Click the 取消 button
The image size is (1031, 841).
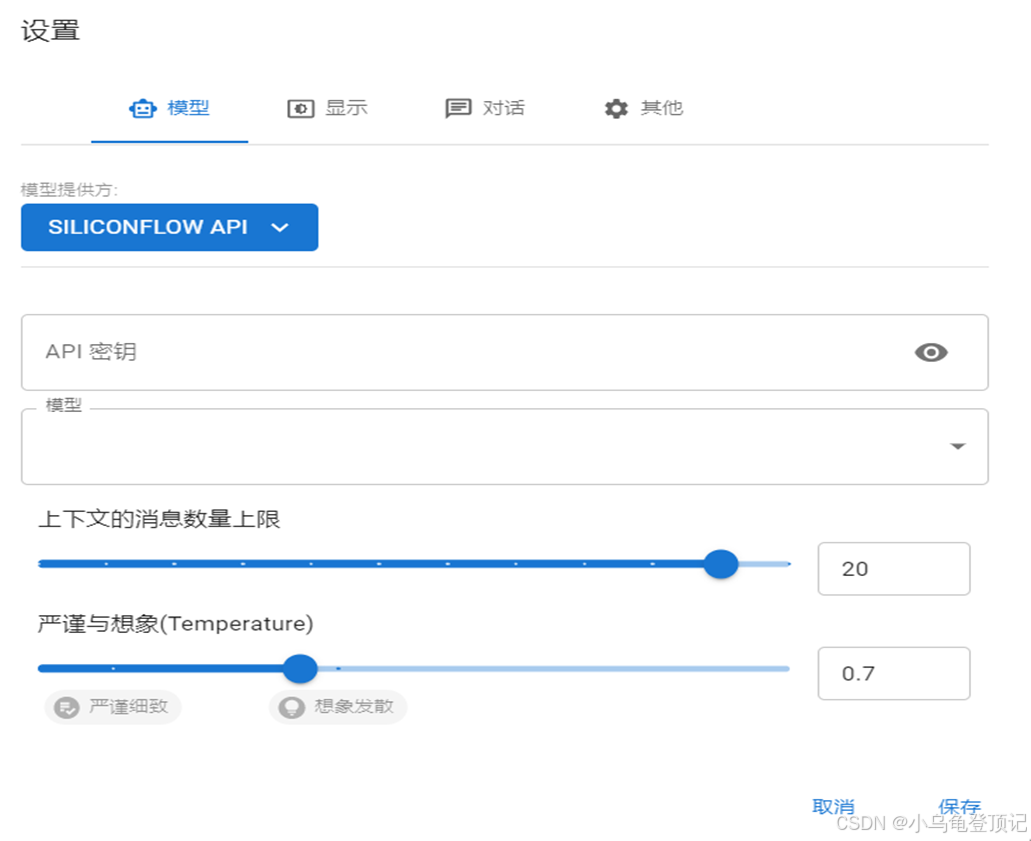click(833, 807)
